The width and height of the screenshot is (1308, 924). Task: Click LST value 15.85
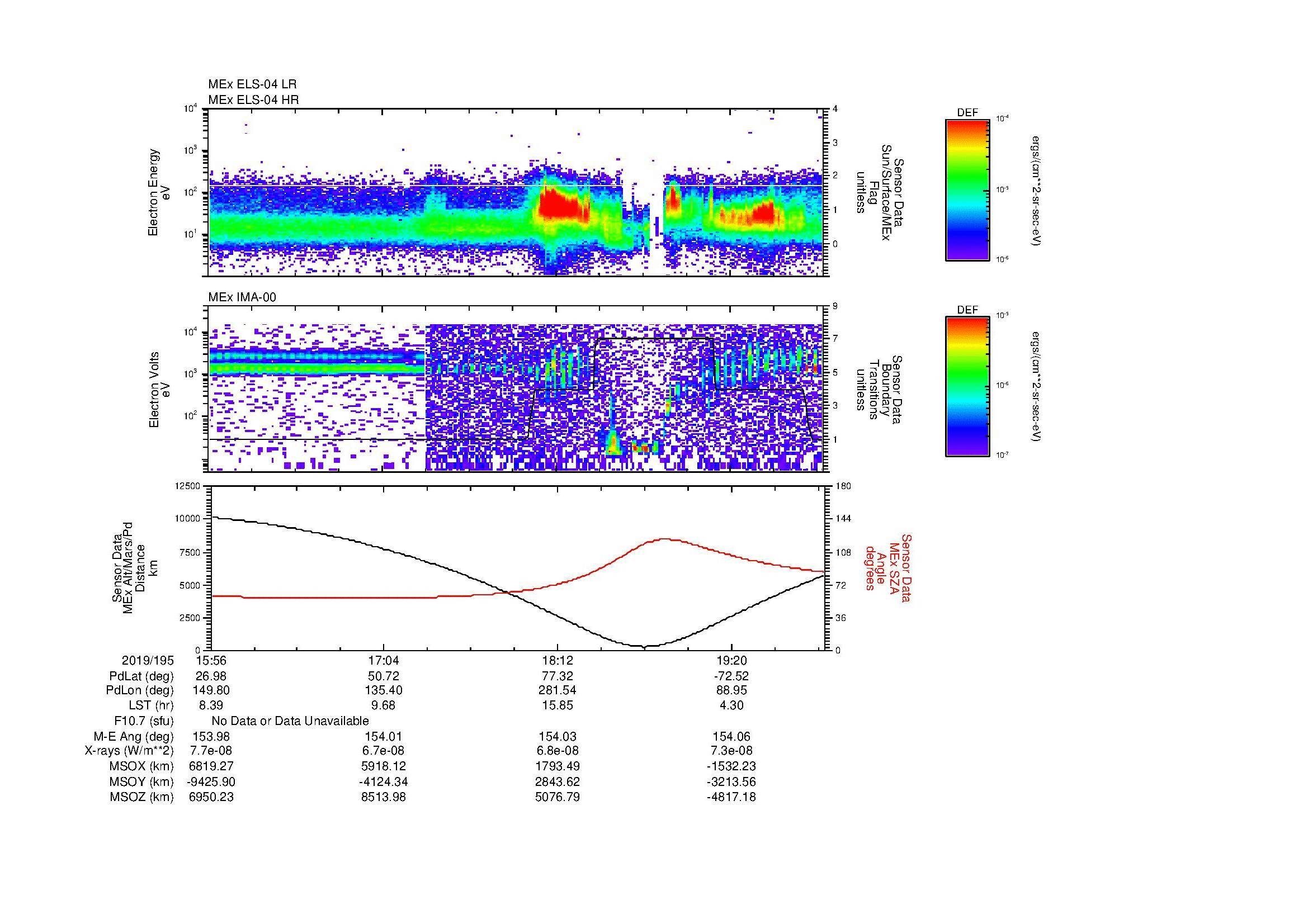click(x=557, y=706)
